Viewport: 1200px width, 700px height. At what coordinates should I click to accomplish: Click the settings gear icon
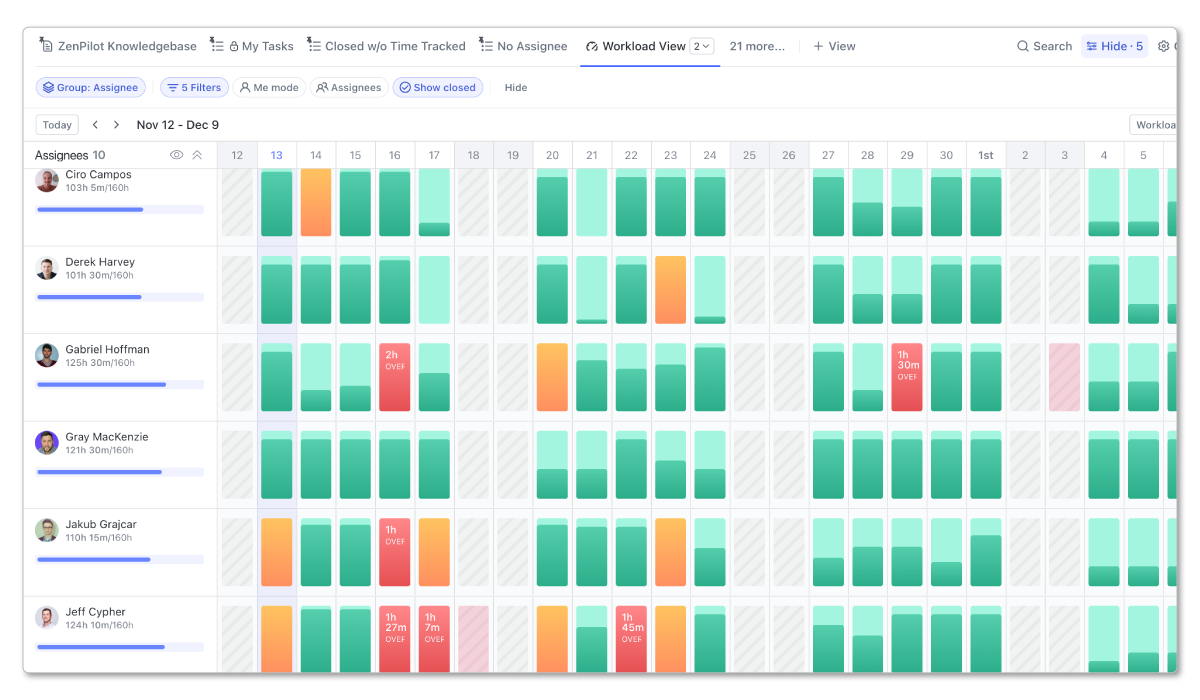click(x=1162, y=46)
